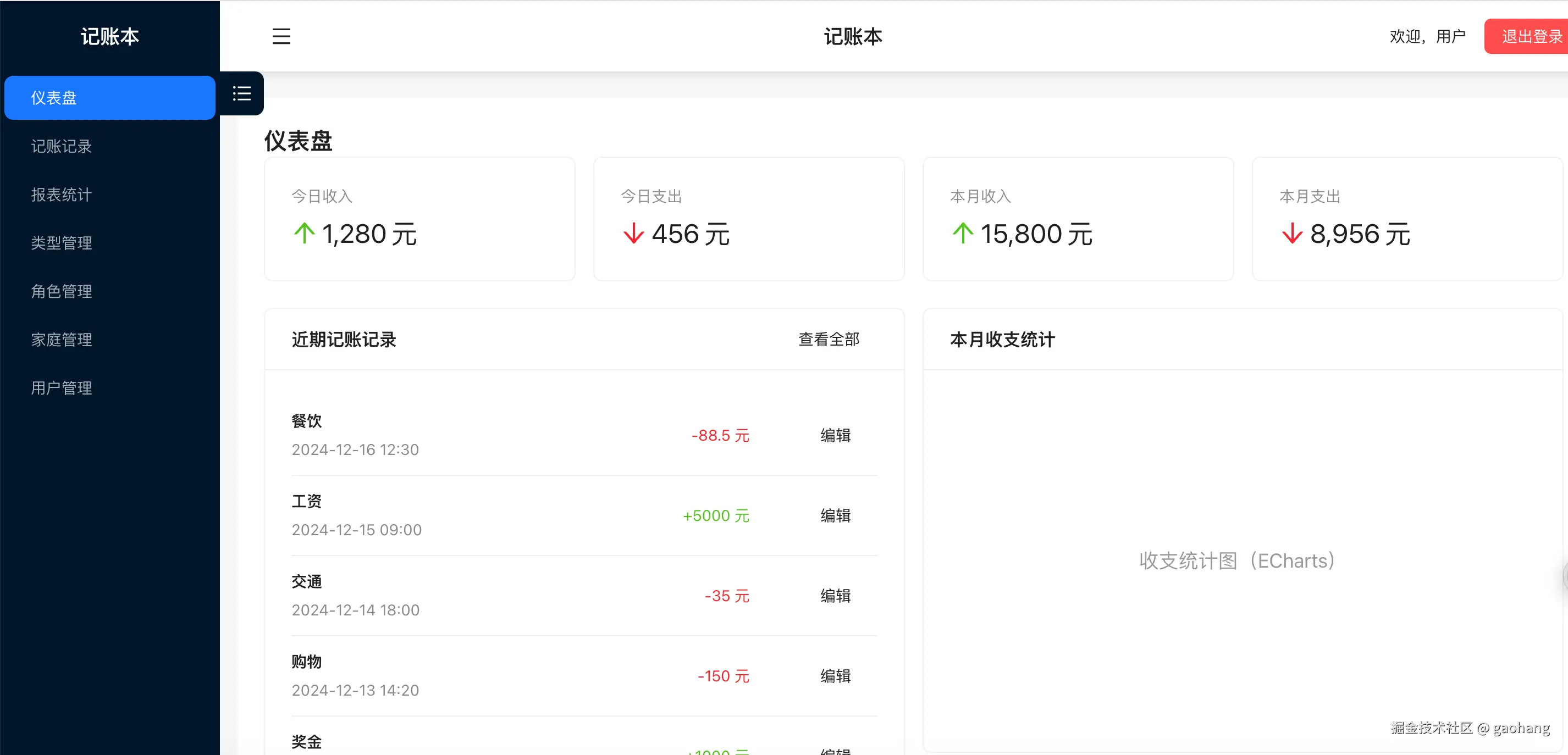Image resolution: width=1568 pixels, height=755 pixels.
Task: Click the hamburger menu icon in header
Action: (280, 36)
